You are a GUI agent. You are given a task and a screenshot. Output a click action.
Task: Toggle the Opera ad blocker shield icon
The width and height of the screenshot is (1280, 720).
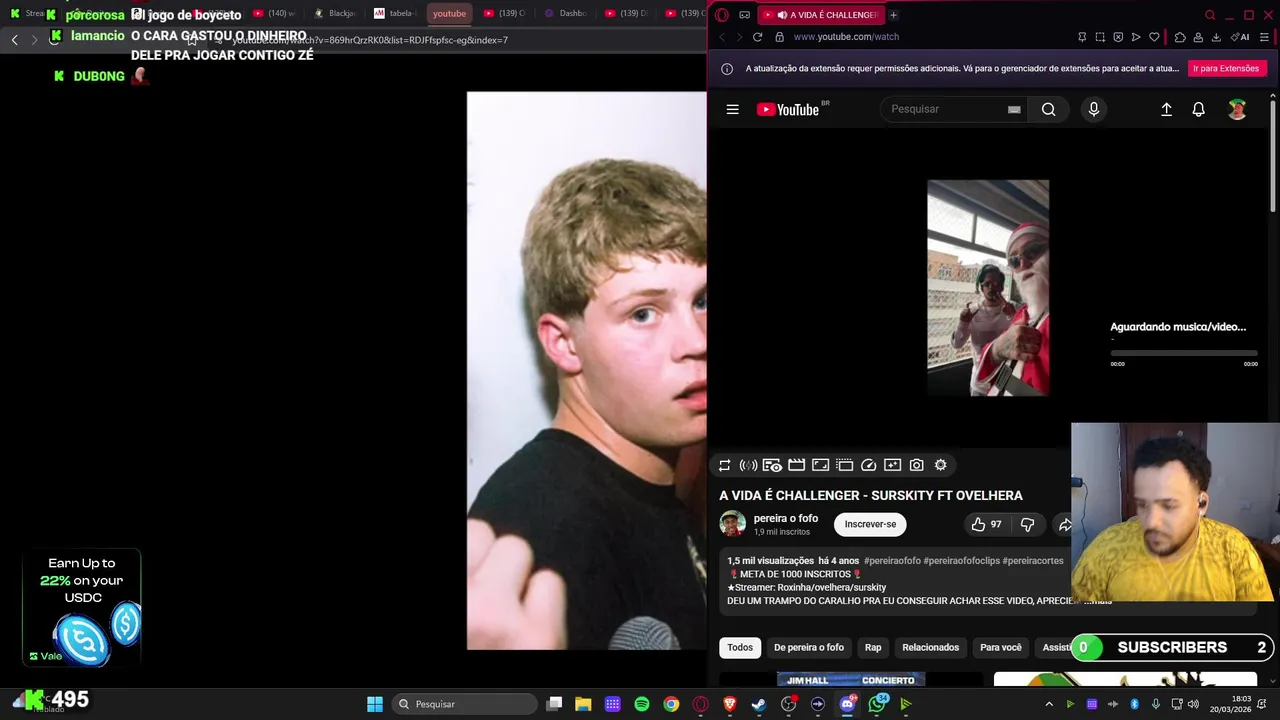coord(1118,37)
